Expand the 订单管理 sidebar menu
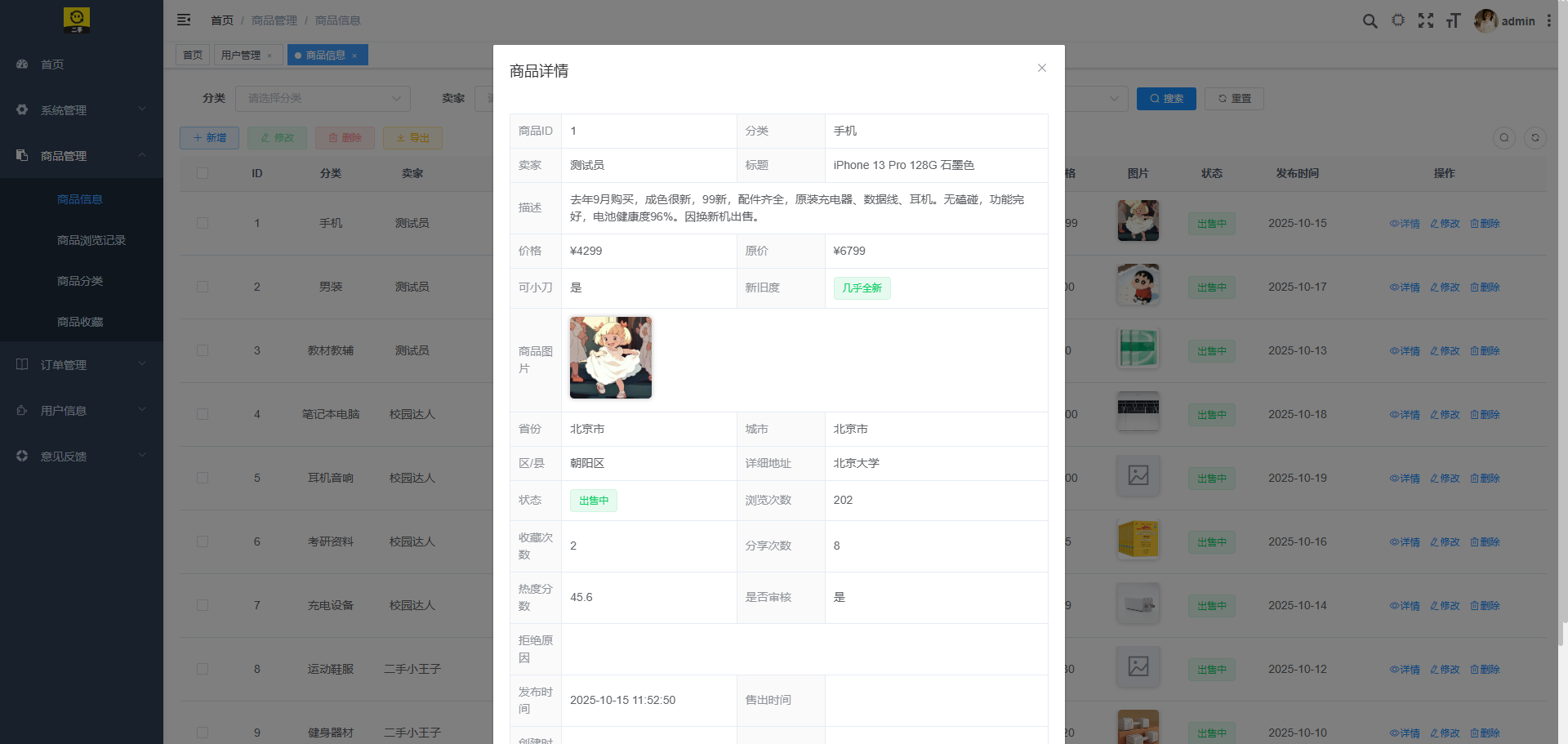Image resolution: width=1568 pixels, height=744 pixels. (x=82, y=364)
